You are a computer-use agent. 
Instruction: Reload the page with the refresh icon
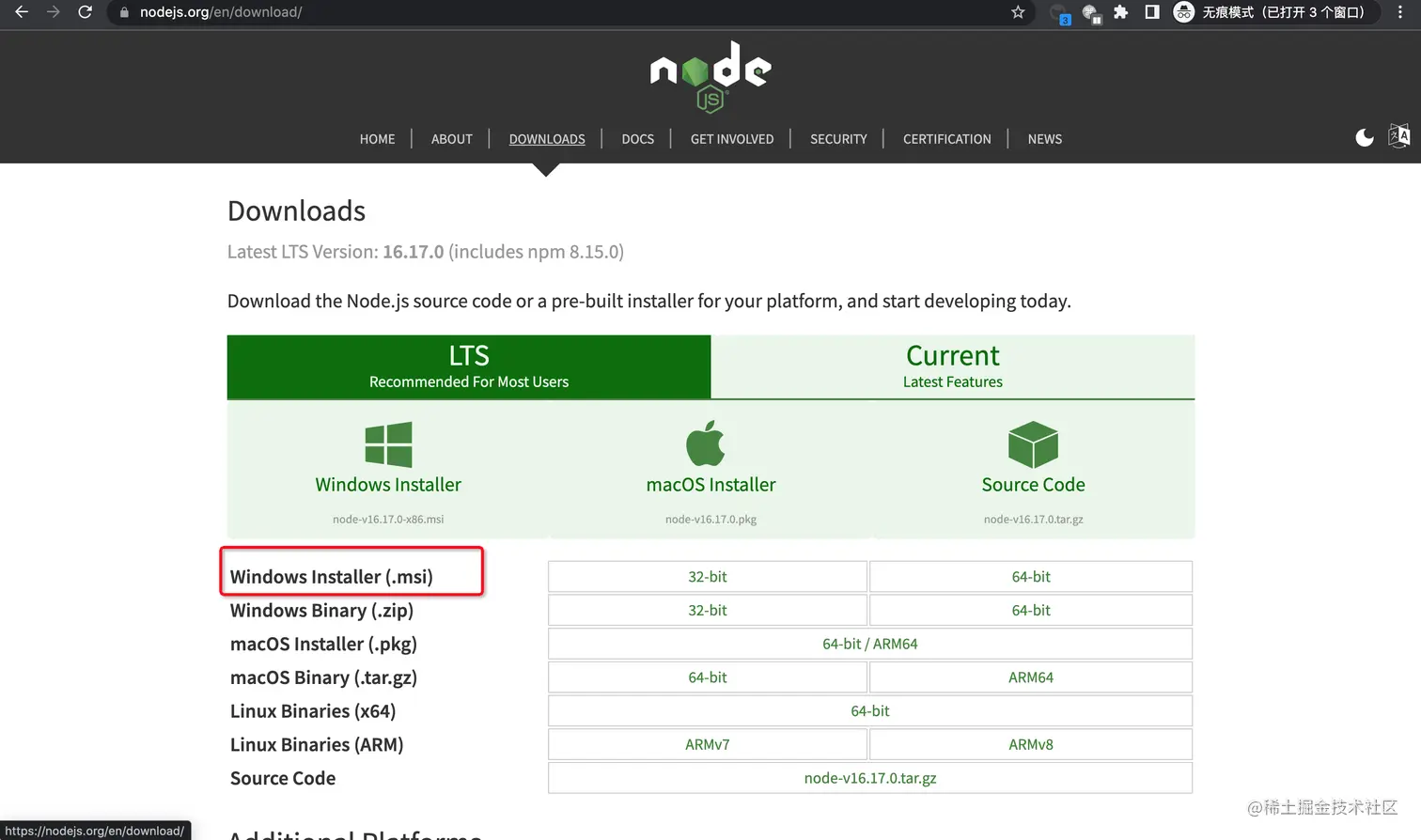click(x=86, y=12)
